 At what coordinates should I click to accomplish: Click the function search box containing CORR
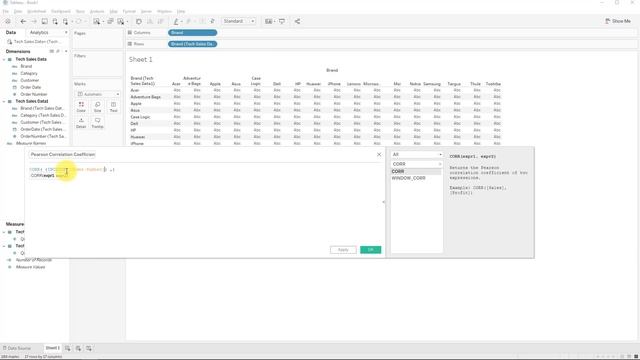416,164
